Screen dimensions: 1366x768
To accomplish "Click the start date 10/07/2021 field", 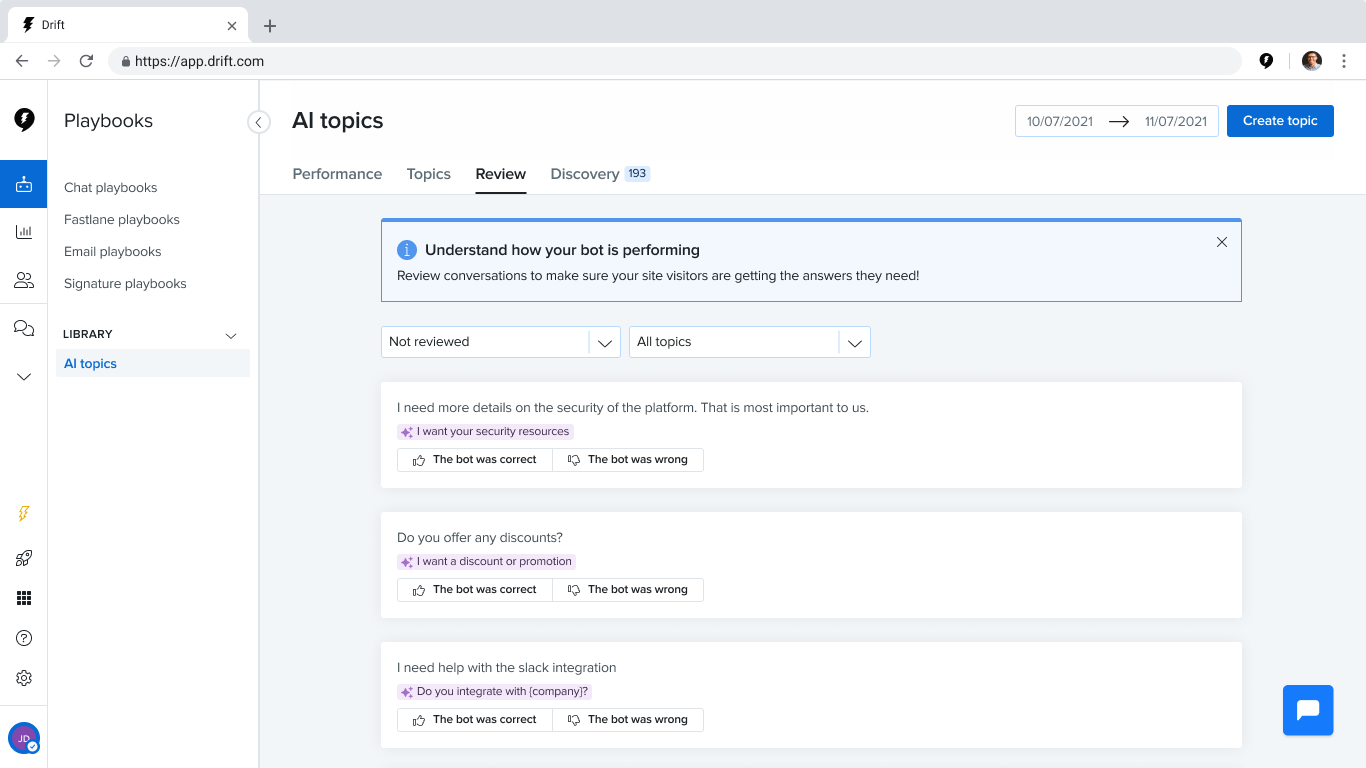I will tap(1060, 121).
